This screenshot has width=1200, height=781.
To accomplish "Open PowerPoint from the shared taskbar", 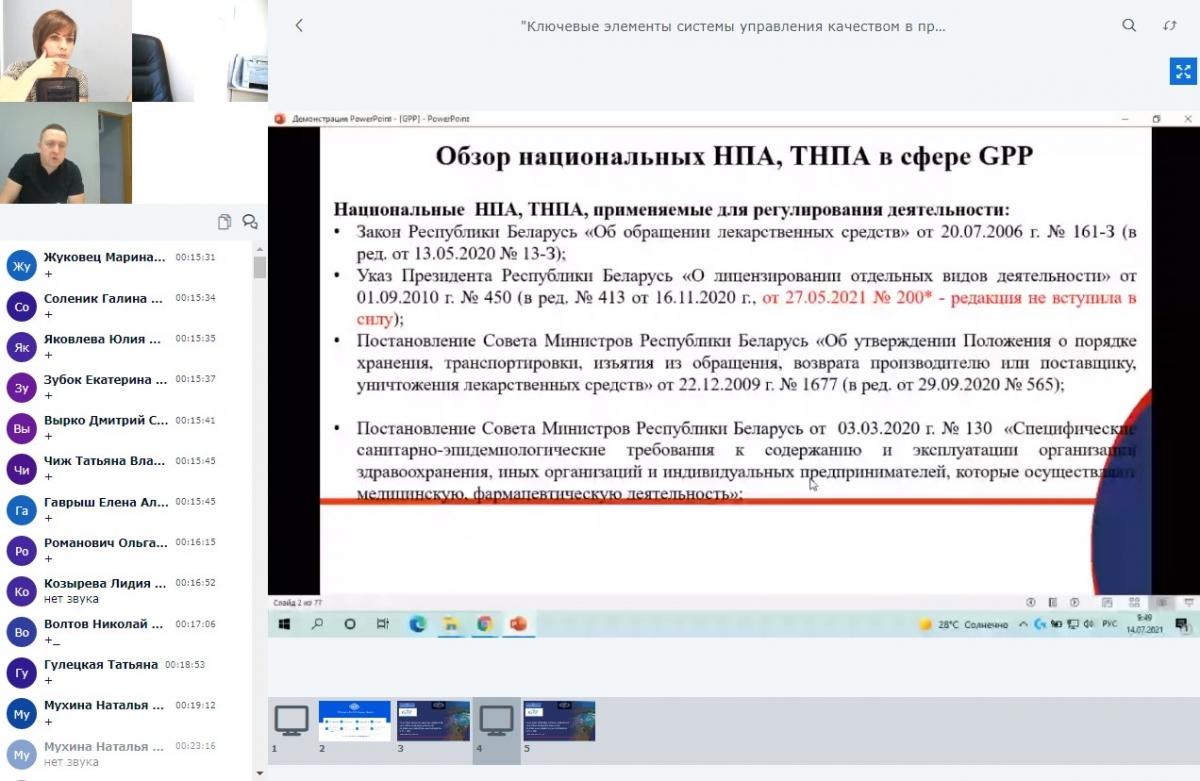I will pyautogui.click(x=518, y=624).
